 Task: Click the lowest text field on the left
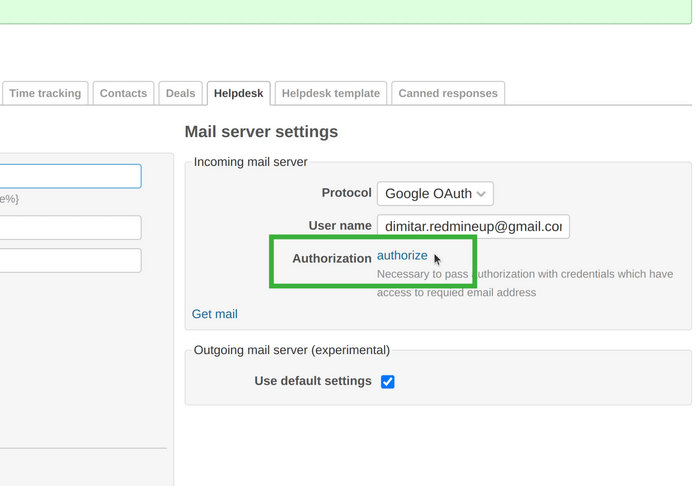pos(70,260)
